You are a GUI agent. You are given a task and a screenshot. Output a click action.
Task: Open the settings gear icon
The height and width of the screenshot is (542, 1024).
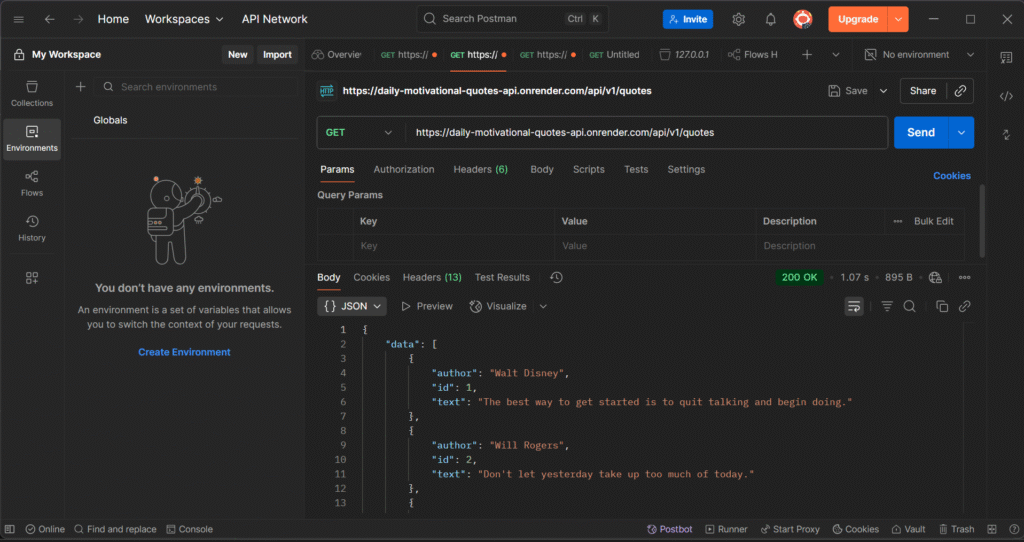pos(739,19)
